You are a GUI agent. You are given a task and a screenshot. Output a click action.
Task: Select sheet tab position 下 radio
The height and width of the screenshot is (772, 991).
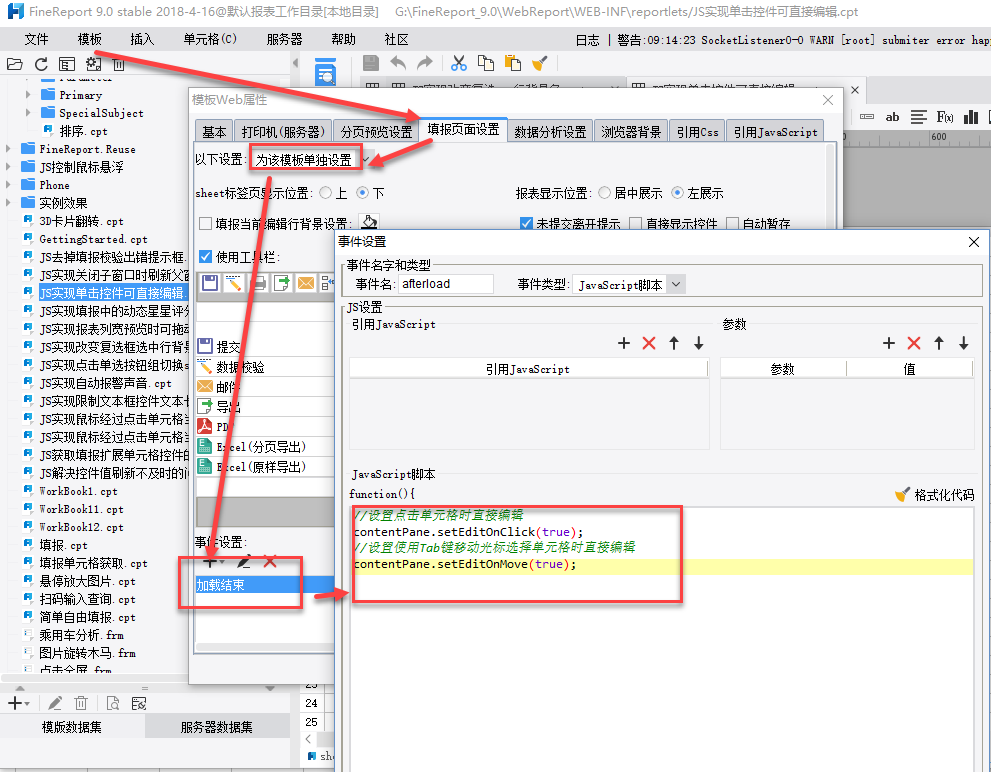pyautogui.click(x=362, y=192)
